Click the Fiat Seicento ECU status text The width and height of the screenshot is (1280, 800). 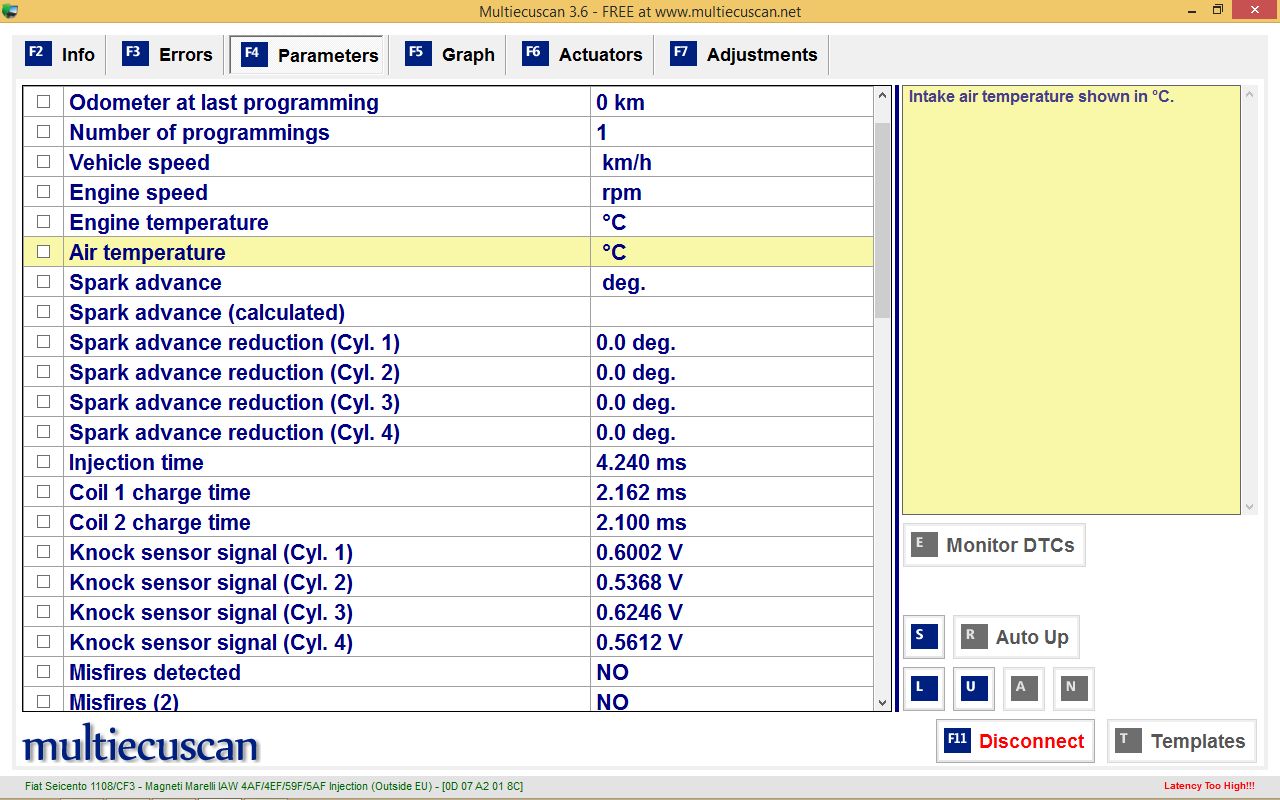[x=274, y=787]
